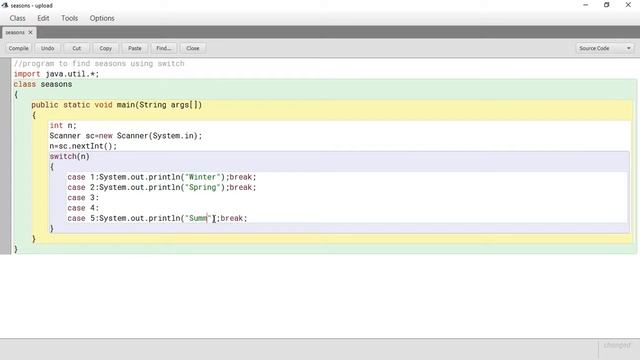Viewport: 640px width, 360px height.
Task: Click the 'case 4:' line
Action: pyautogui.click(x=83, y=208)
